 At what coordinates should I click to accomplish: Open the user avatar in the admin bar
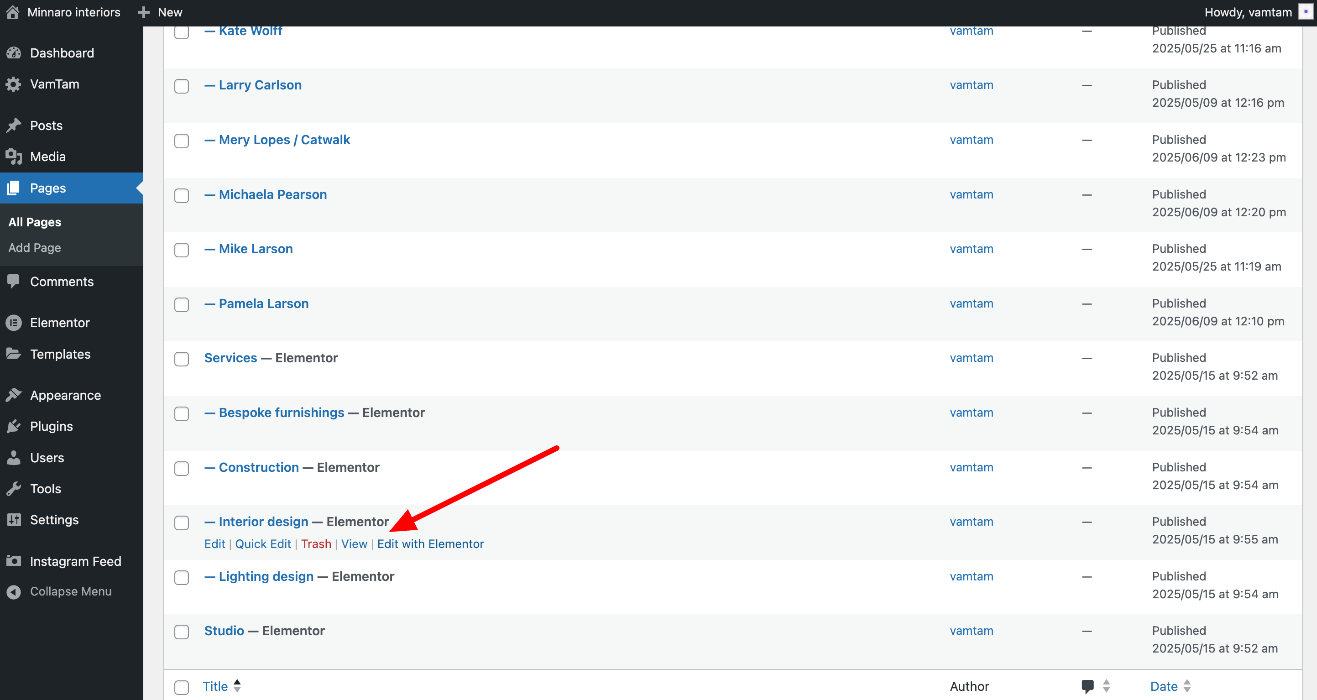tap(1306, 12)
